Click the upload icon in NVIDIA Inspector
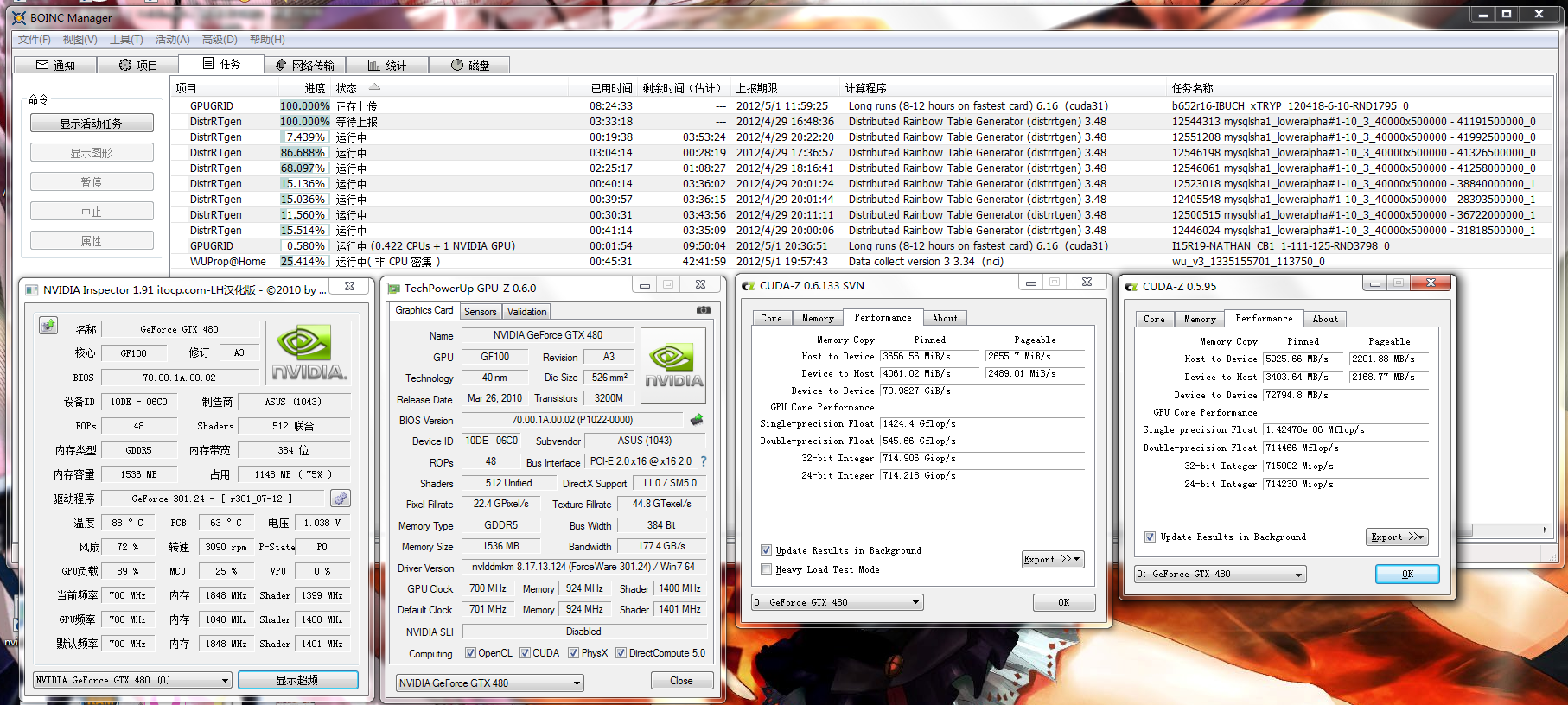Screen dimensions: 1568x705 tap(48, 326)
